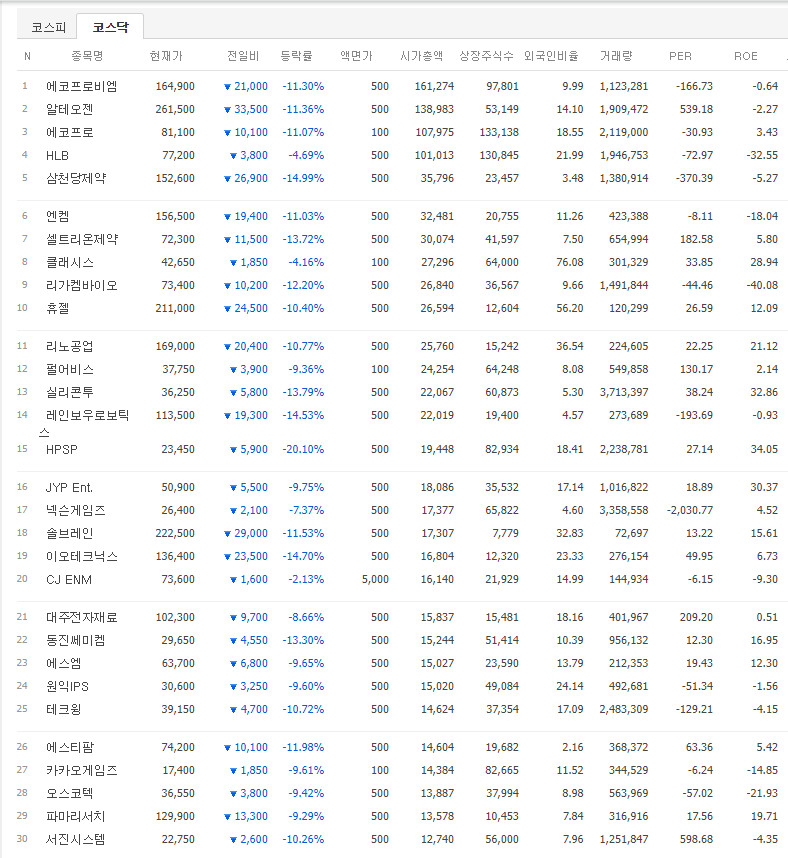Open the 실리콘투 stock link

(69, 392)
